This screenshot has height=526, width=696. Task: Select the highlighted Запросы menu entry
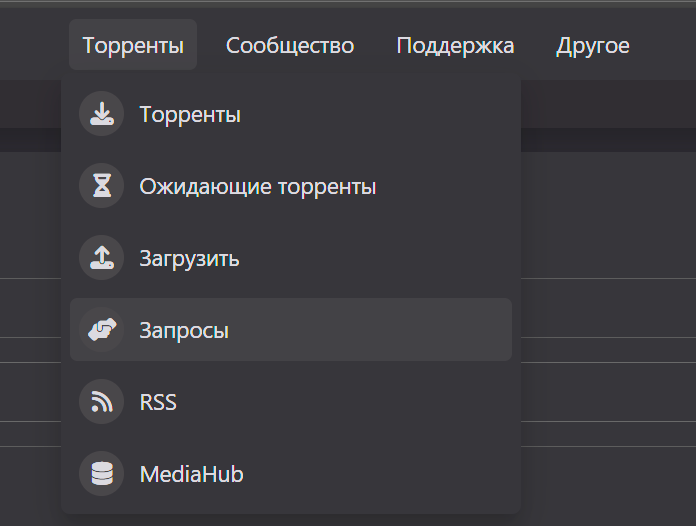coord(184,331)
